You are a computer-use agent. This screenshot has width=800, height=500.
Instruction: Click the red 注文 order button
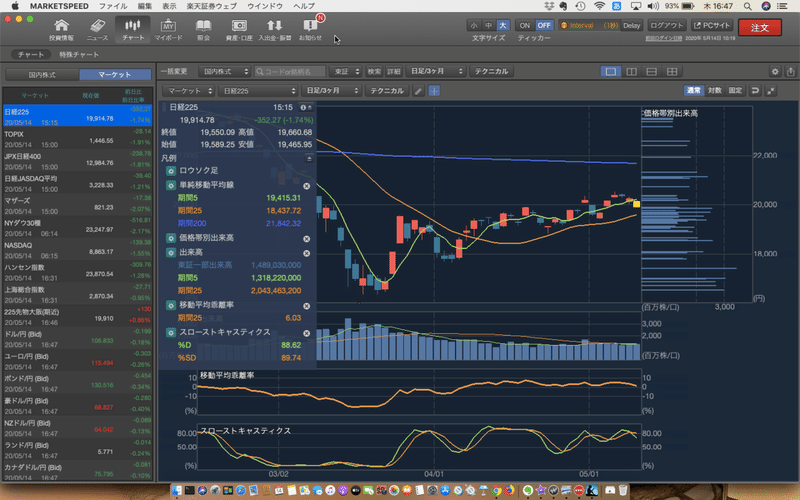(760, 28)
